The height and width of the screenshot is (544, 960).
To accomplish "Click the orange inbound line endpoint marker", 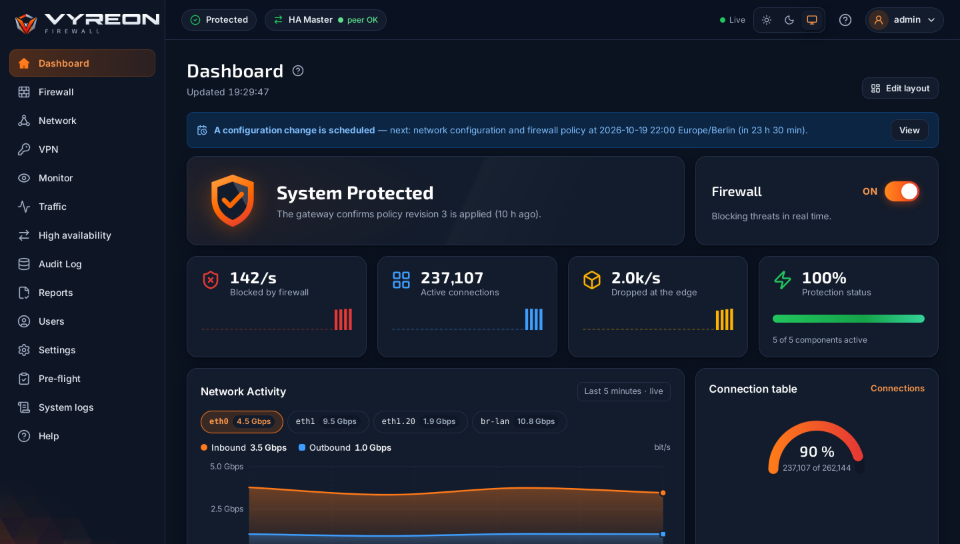I will coord(663,493).
